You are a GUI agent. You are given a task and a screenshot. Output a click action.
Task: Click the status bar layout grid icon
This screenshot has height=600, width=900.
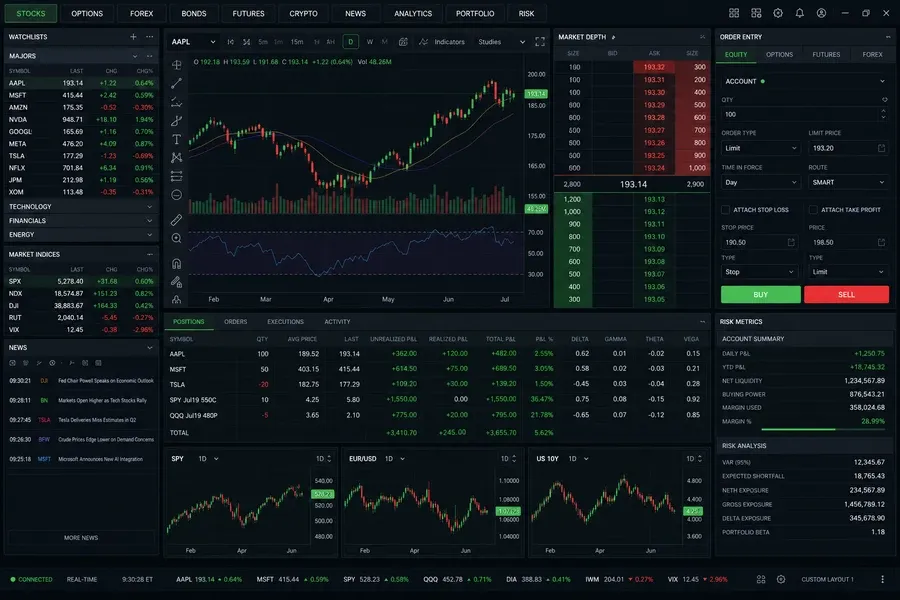761,579
